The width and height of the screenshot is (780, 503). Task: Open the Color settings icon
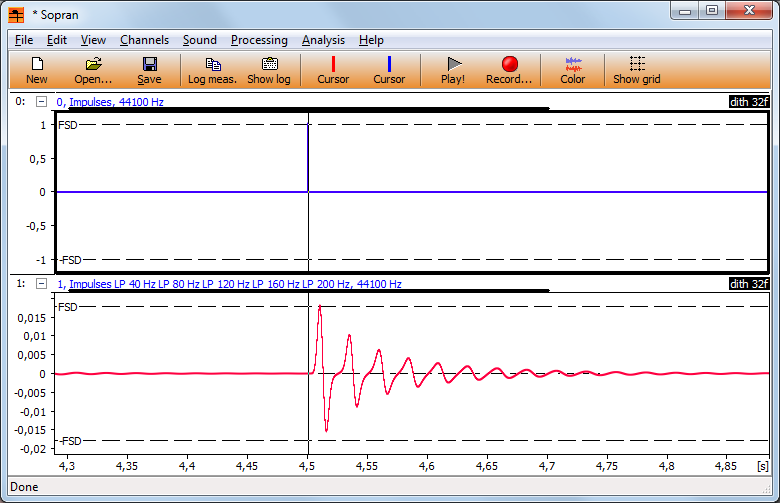(573, 70)
